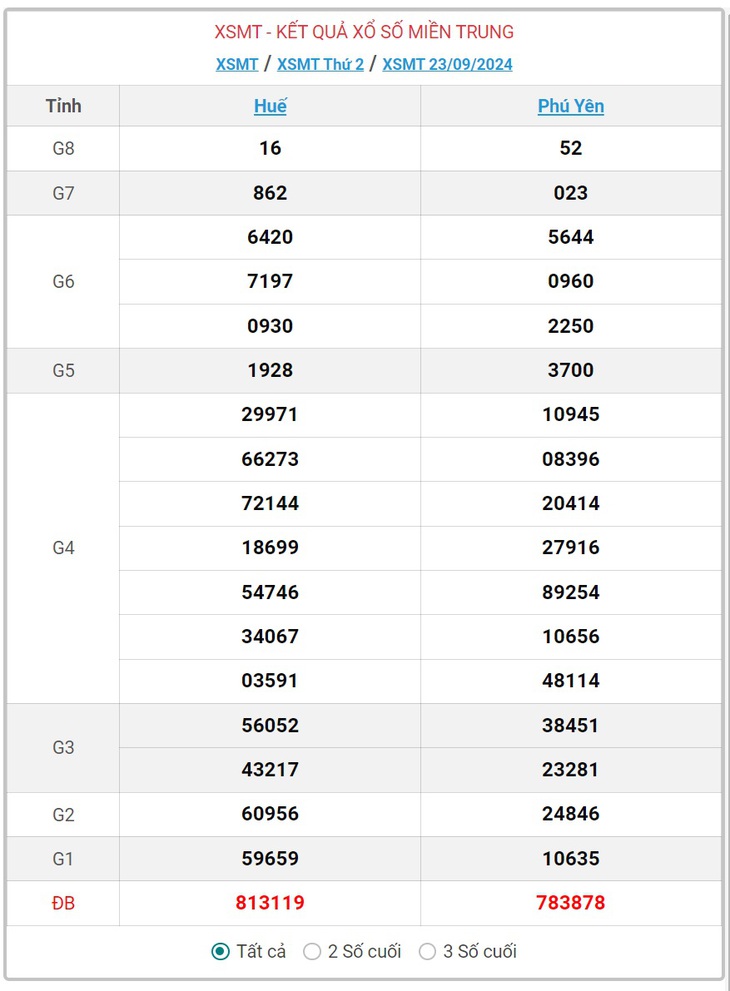Click the G8 result 16 for Huế
Image resolution: width=730 pixels, height=991 pixels.
[270, 148]
